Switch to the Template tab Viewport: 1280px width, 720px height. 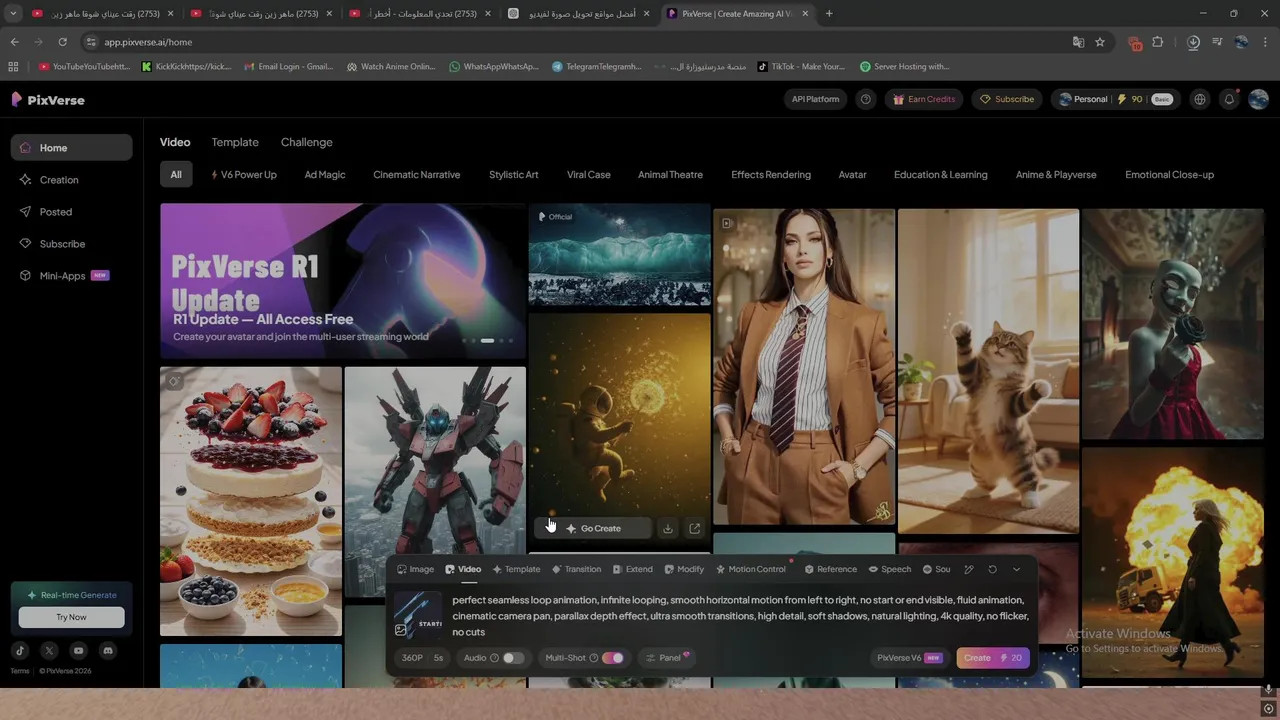coord(235,142)
